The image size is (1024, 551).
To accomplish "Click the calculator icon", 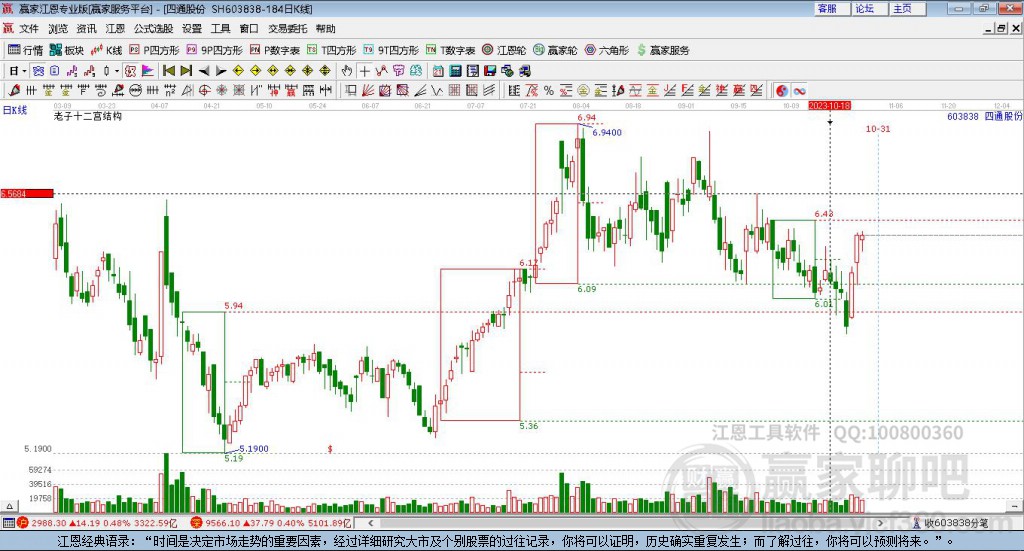I will 455,71.
